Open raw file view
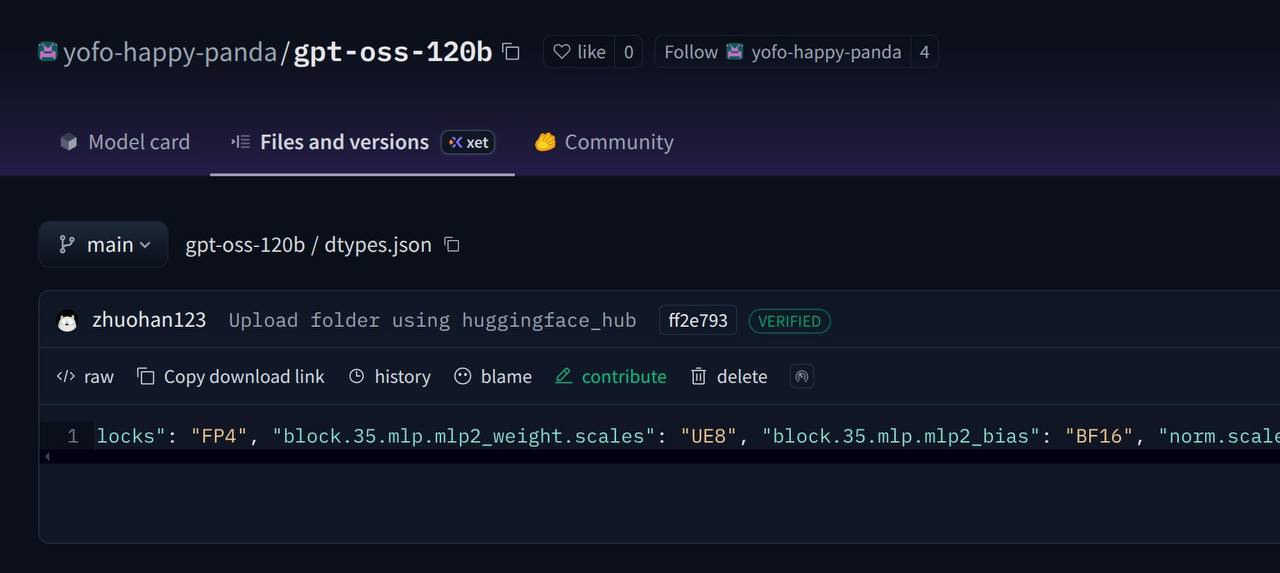This screenshot has height=573, width=1280. pos(86,376)
